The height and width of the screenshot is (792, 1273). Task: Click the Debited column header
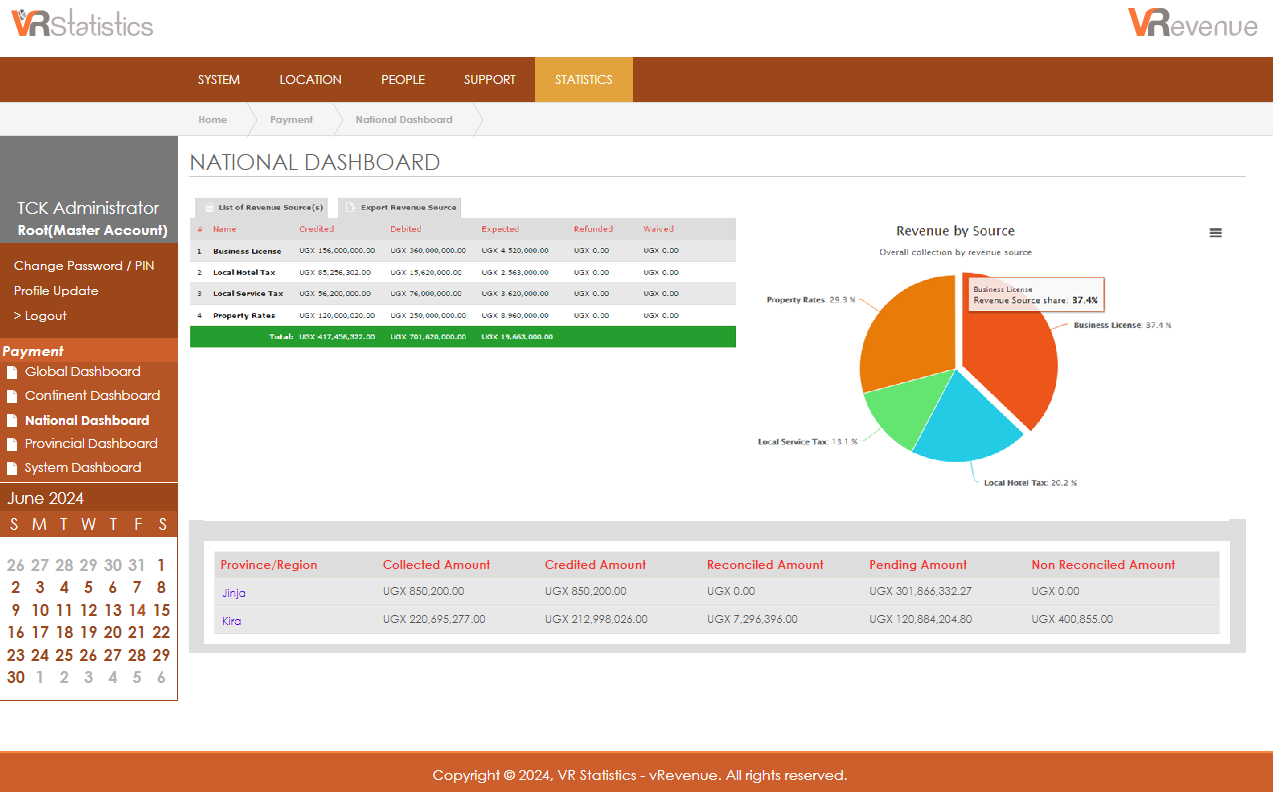406,229
